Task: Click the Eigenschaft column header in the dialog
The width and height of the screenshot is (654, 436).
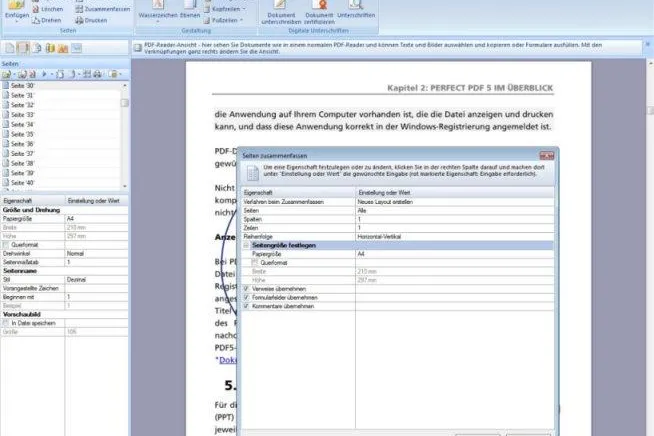Action: [299, 193]
